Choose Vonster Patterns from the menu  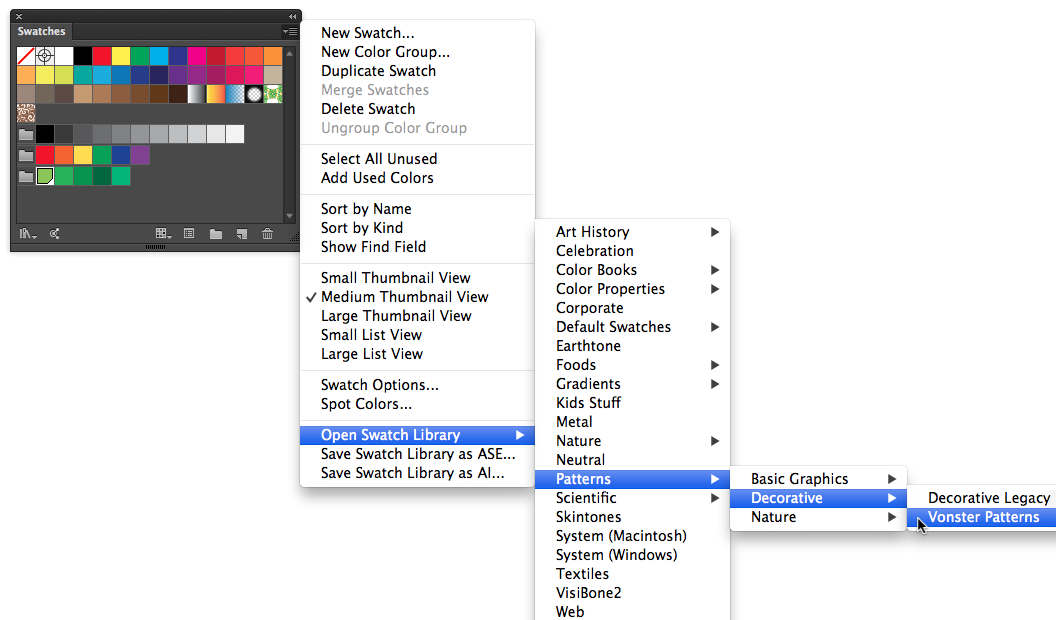pyautogui.click(x=985, y=517)
